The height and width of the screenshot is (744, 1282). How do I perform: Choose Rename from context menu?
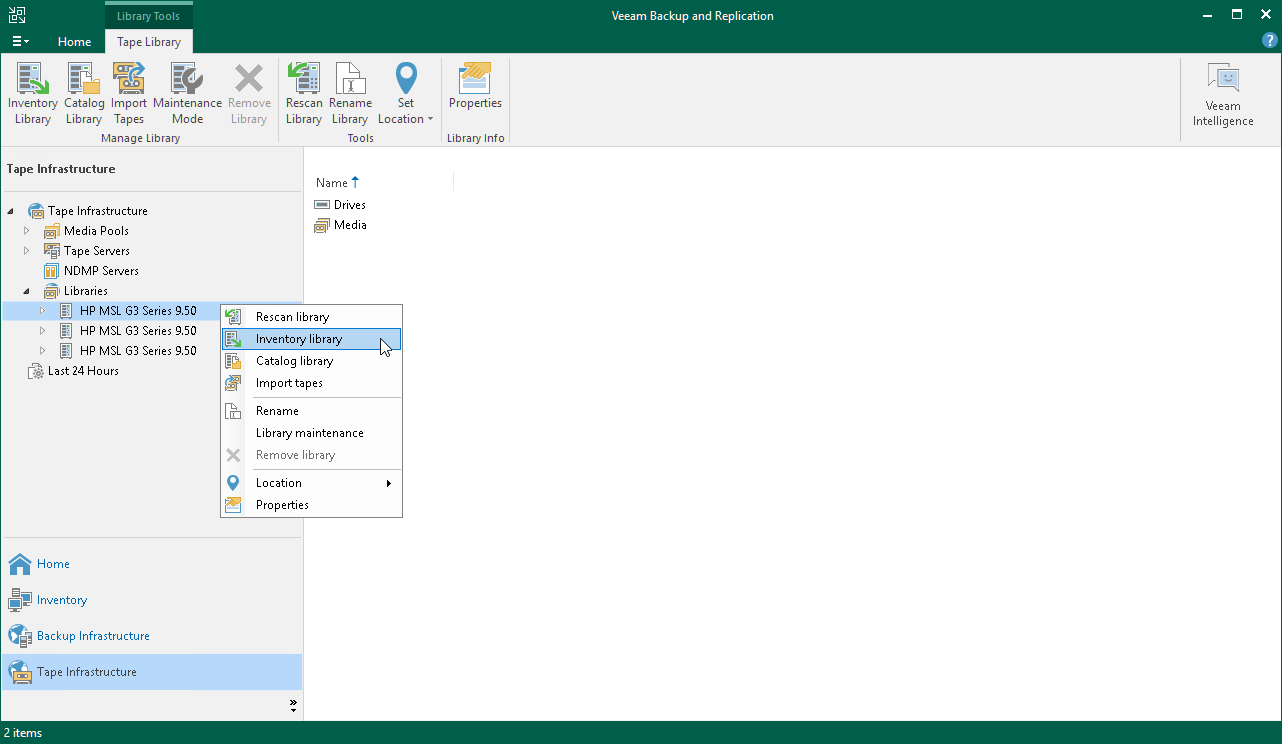(311, 411)
